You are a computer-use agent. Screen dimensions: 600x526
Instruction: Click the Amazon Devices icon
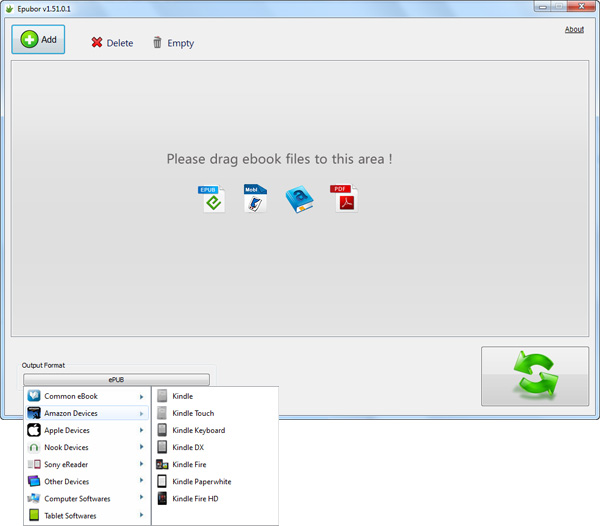point(34,413)
